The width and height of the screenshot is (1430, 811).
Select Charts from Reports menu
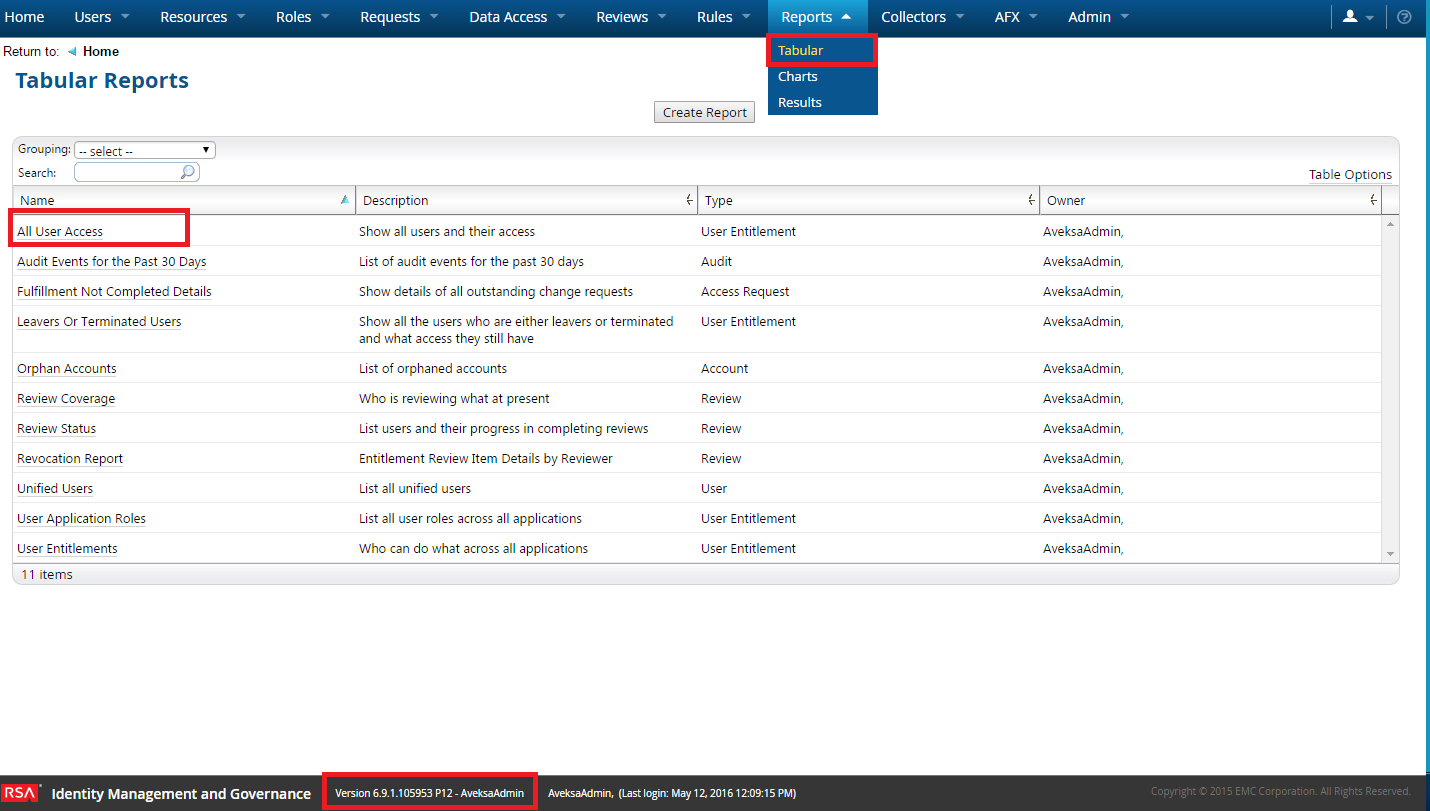(798, 76)
